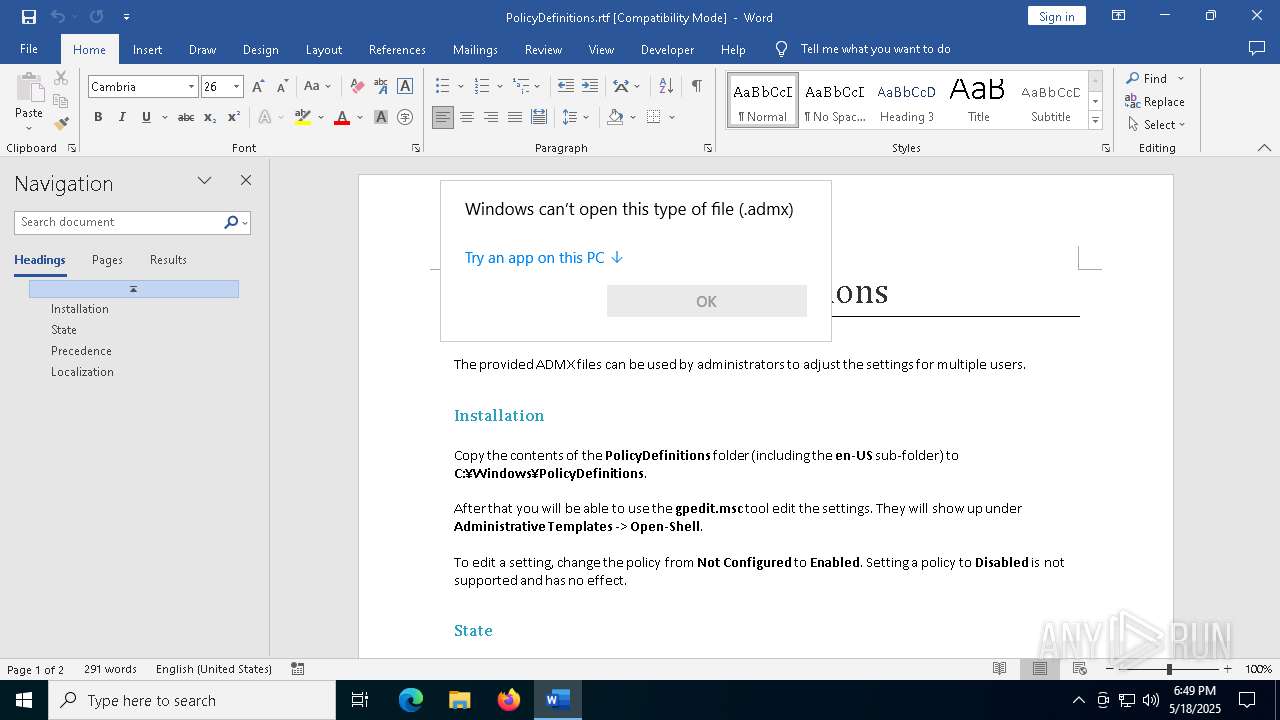Open the Review ribbon tab
This screenshot has width=1280, height=720.
[x=543, y=49]
